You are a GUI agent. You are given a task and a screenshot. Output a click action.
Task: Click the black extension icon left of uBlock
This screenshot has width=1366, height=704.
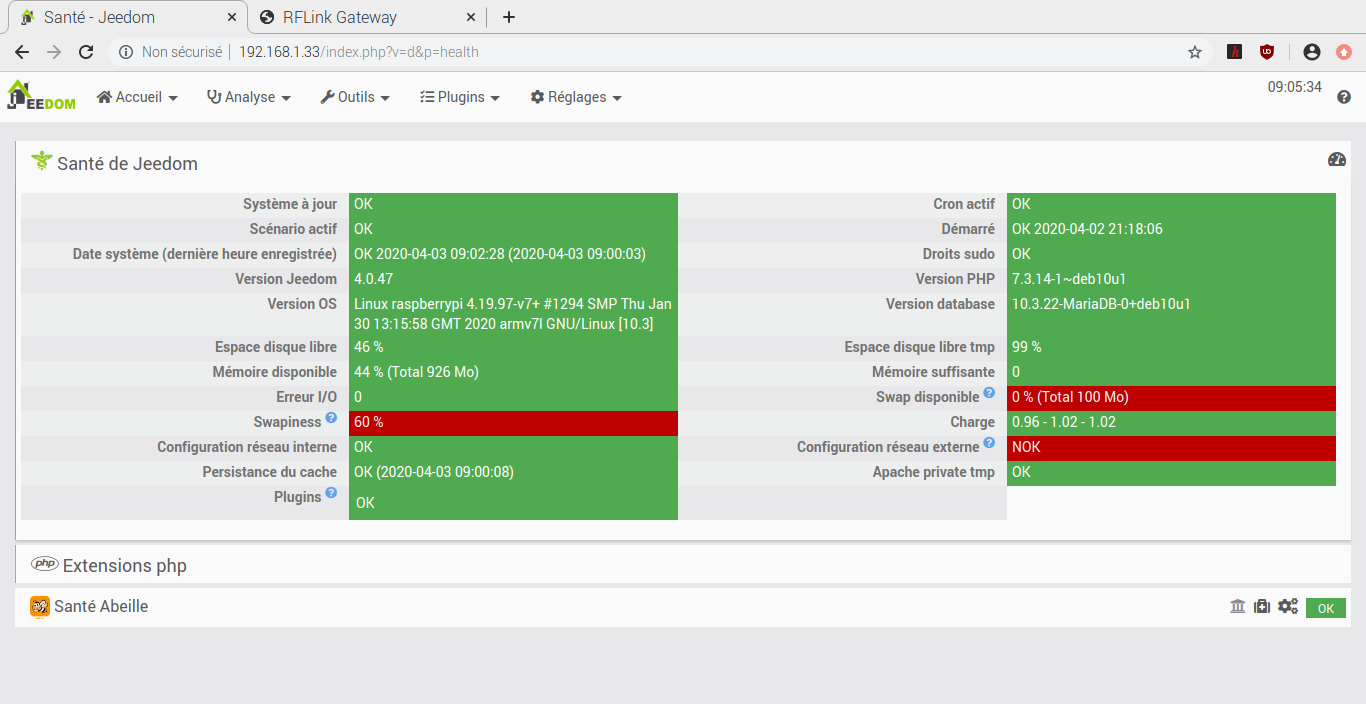click(1235, 52)
